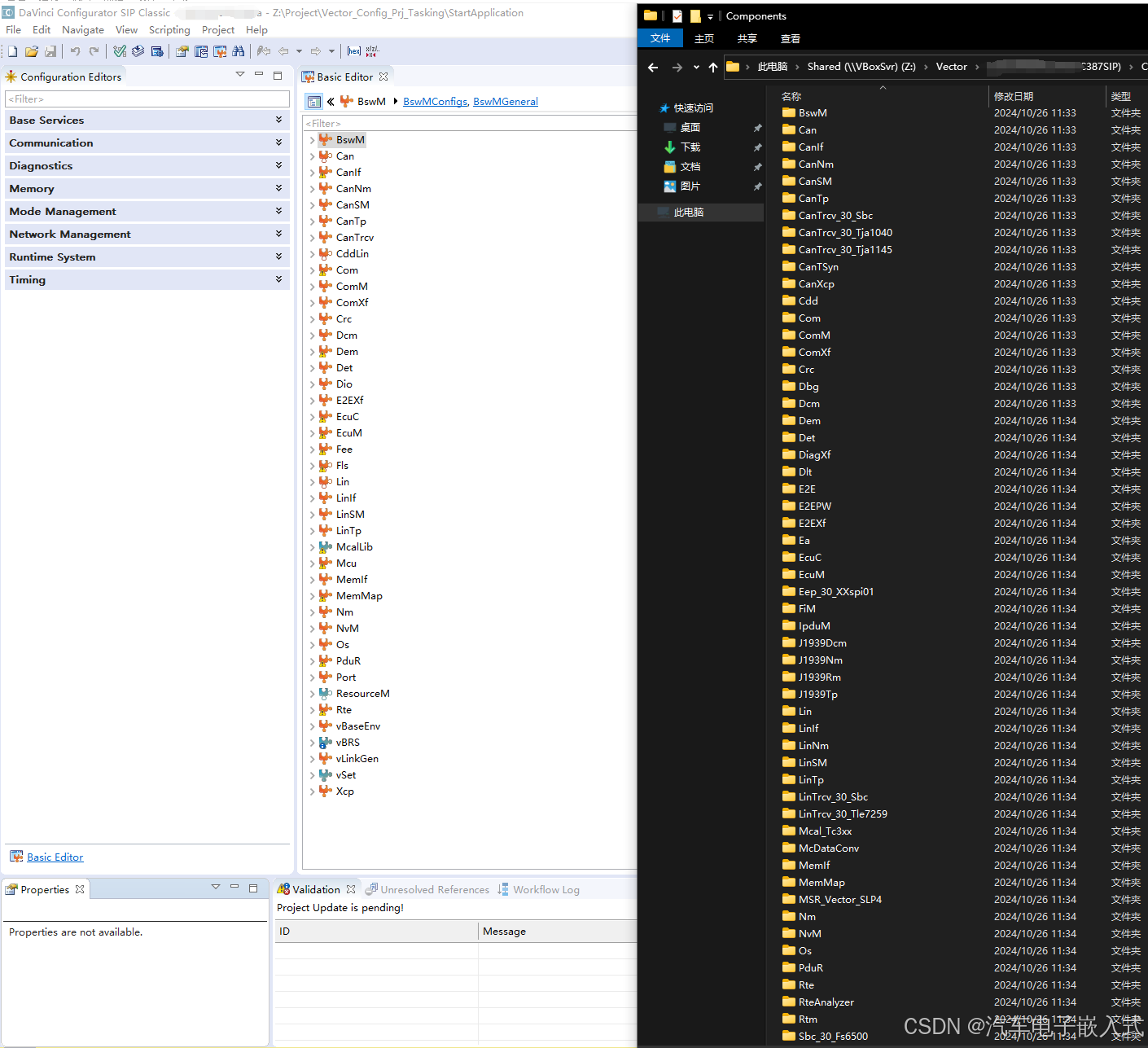Click the x/z filter toolbar icon
Viewport: 1148px width, 1048px height.
click(x=372, y=51)
